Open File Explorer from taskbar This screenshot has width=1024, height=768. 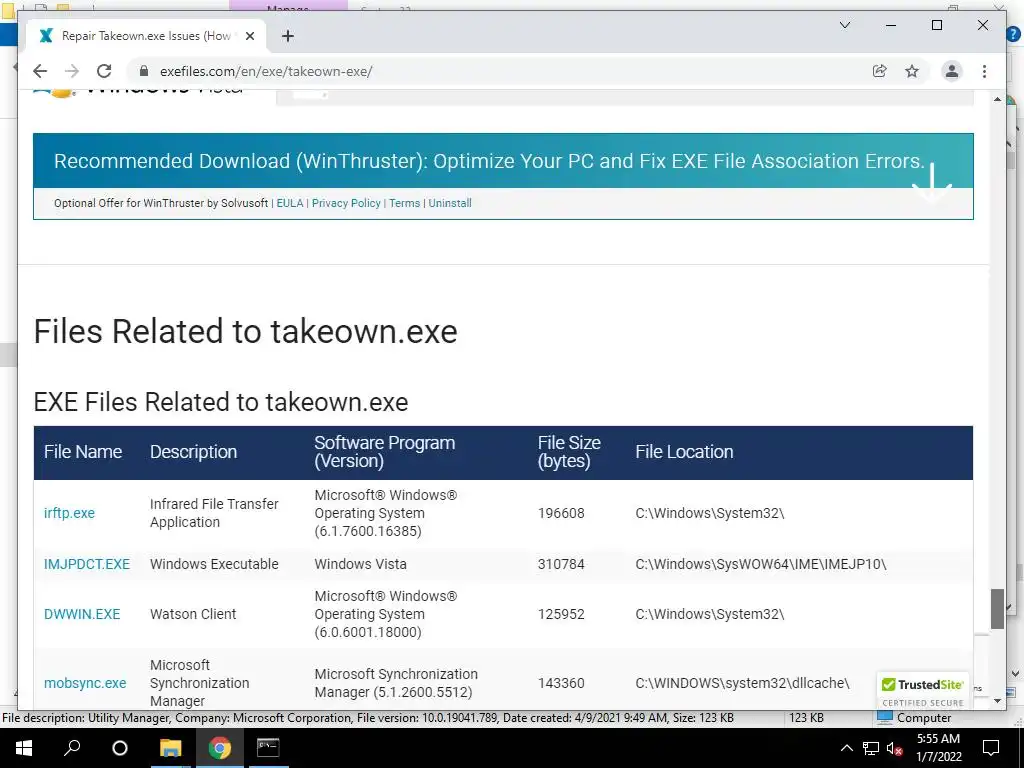170,748
